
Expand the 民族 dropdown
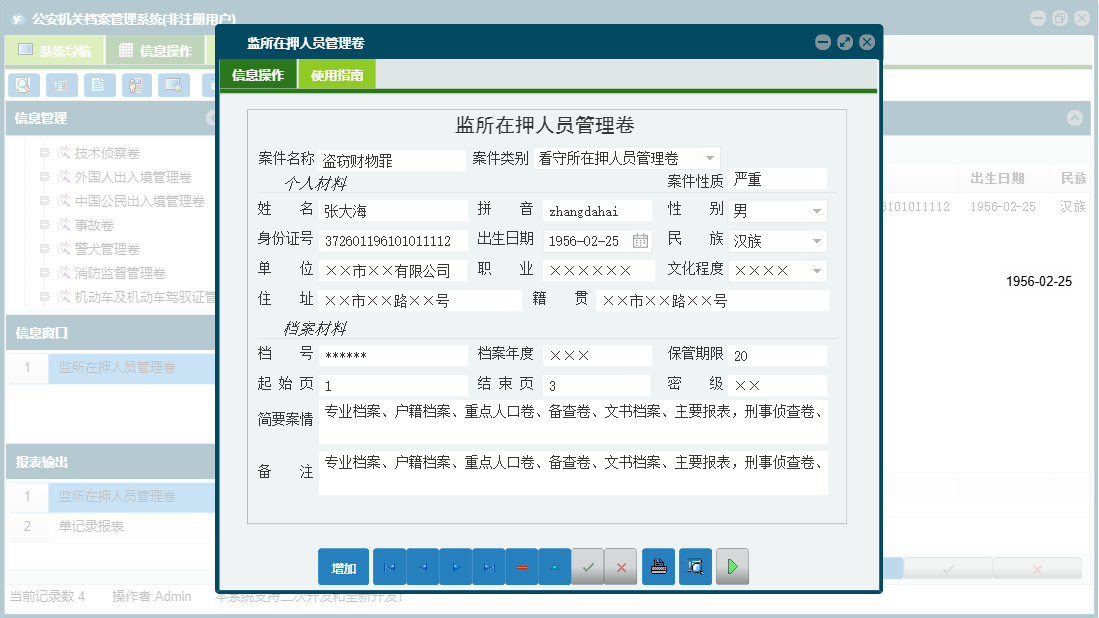[816, 240]
